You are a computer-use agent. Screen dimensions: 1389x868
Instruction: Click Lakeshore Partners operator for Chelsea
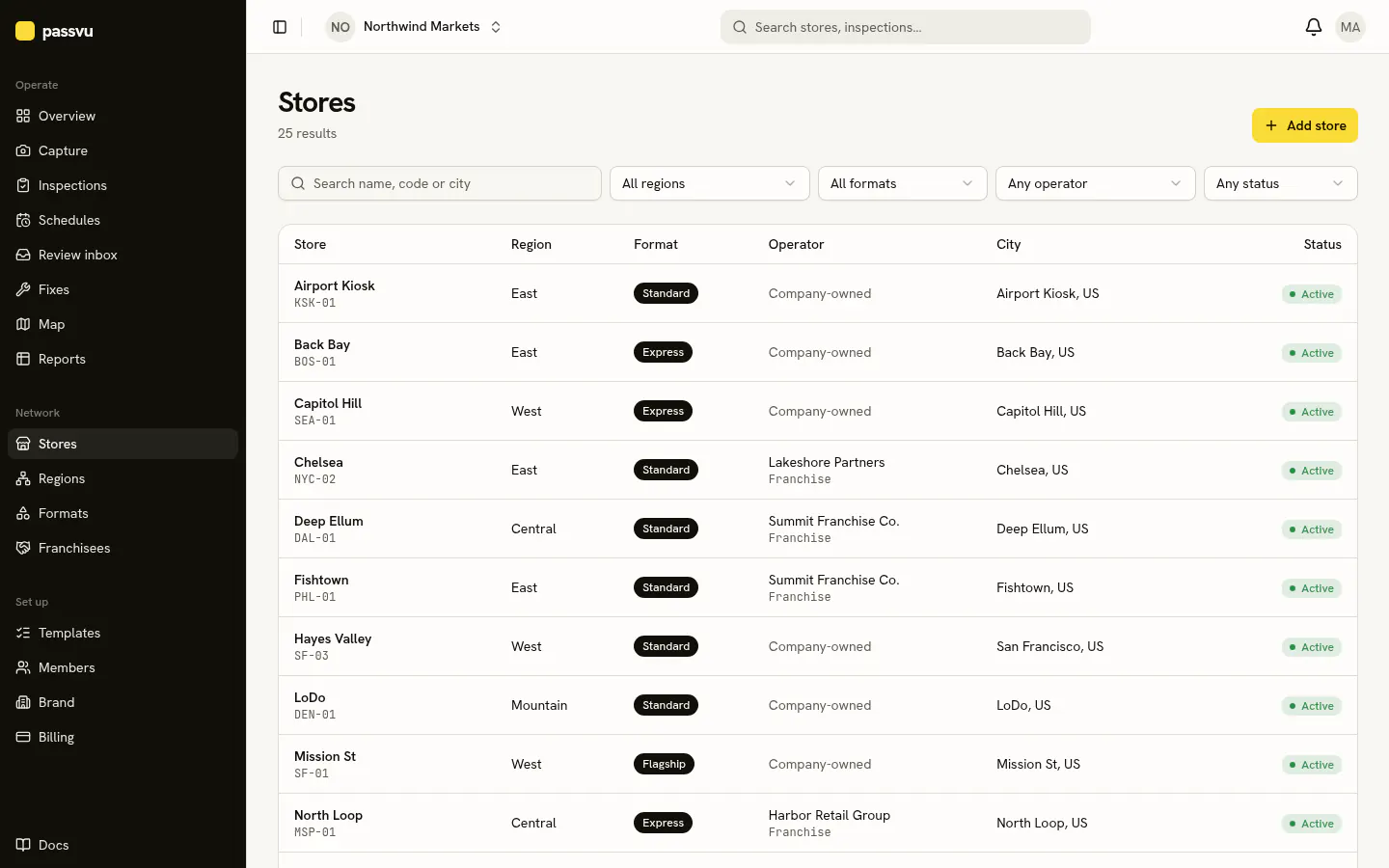[827, 462]
